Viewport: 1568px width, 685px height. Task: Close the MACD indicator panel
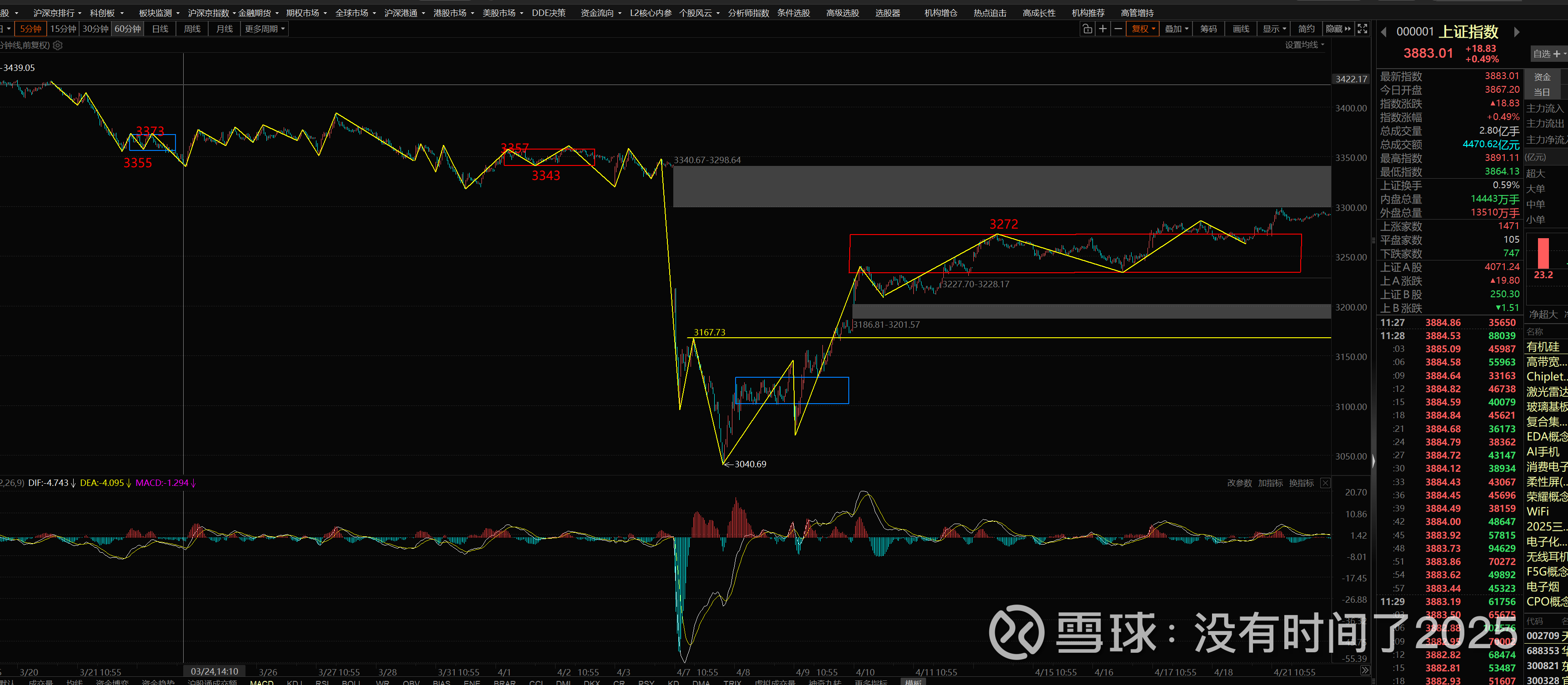[x=1325, y=483]
